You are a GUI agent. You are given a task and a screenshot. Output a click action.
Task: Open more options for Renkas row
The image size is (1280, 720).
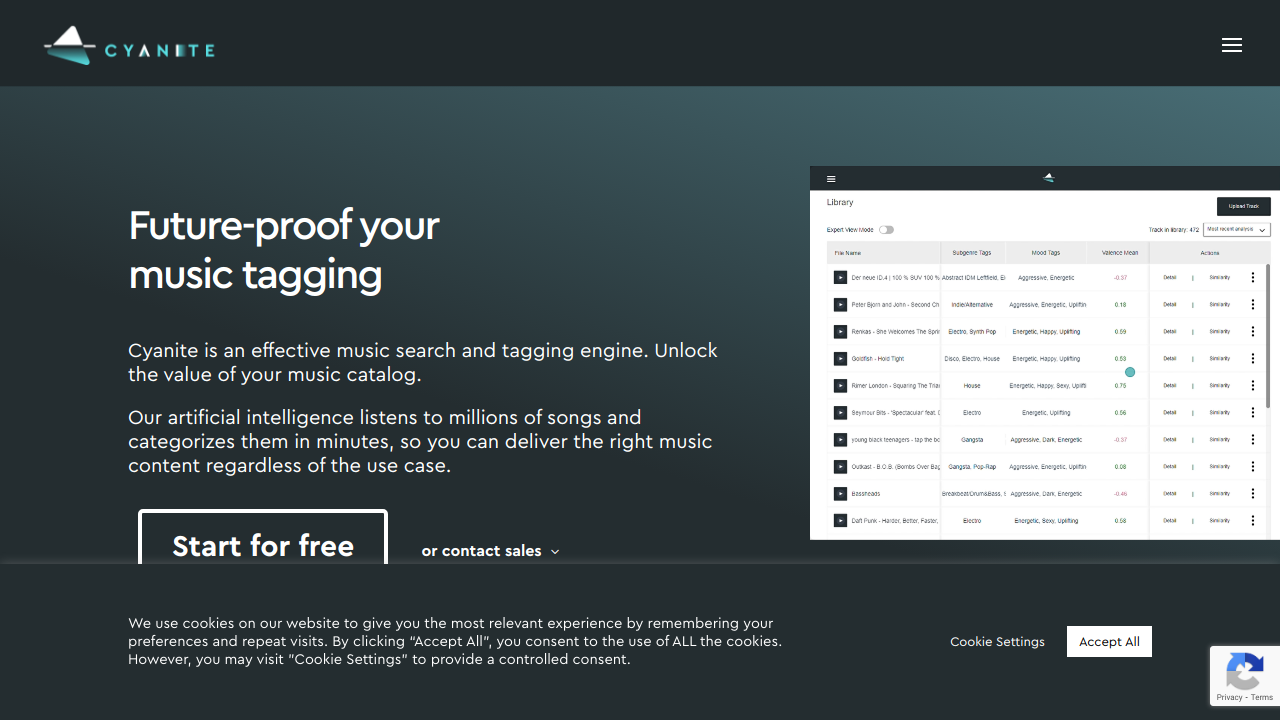click(x=1253, y=331)
